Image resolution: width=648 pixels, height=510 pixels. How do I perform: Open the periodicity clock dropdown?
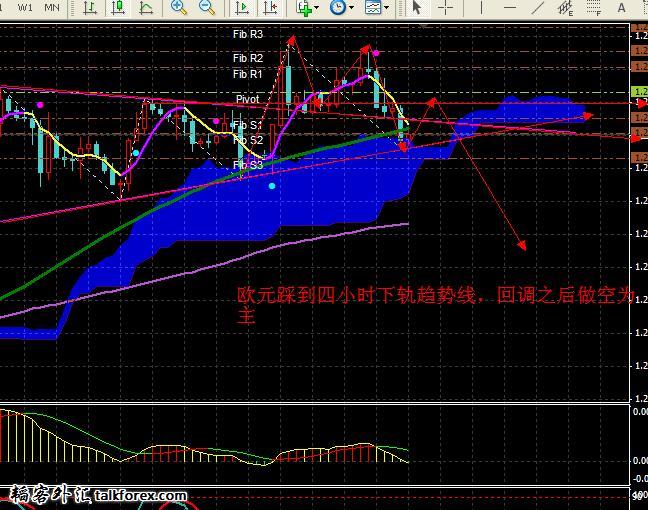click(x=340, y=8)
